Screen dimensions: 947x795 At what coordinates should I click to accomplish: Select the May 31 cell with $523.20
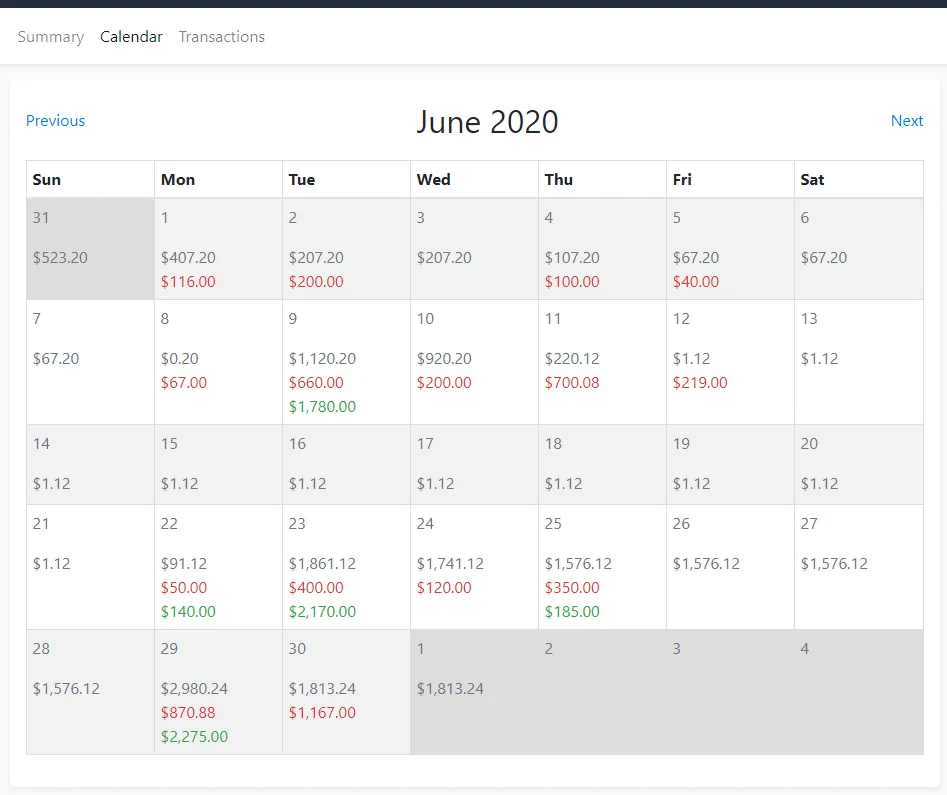(x=90, y=248)
